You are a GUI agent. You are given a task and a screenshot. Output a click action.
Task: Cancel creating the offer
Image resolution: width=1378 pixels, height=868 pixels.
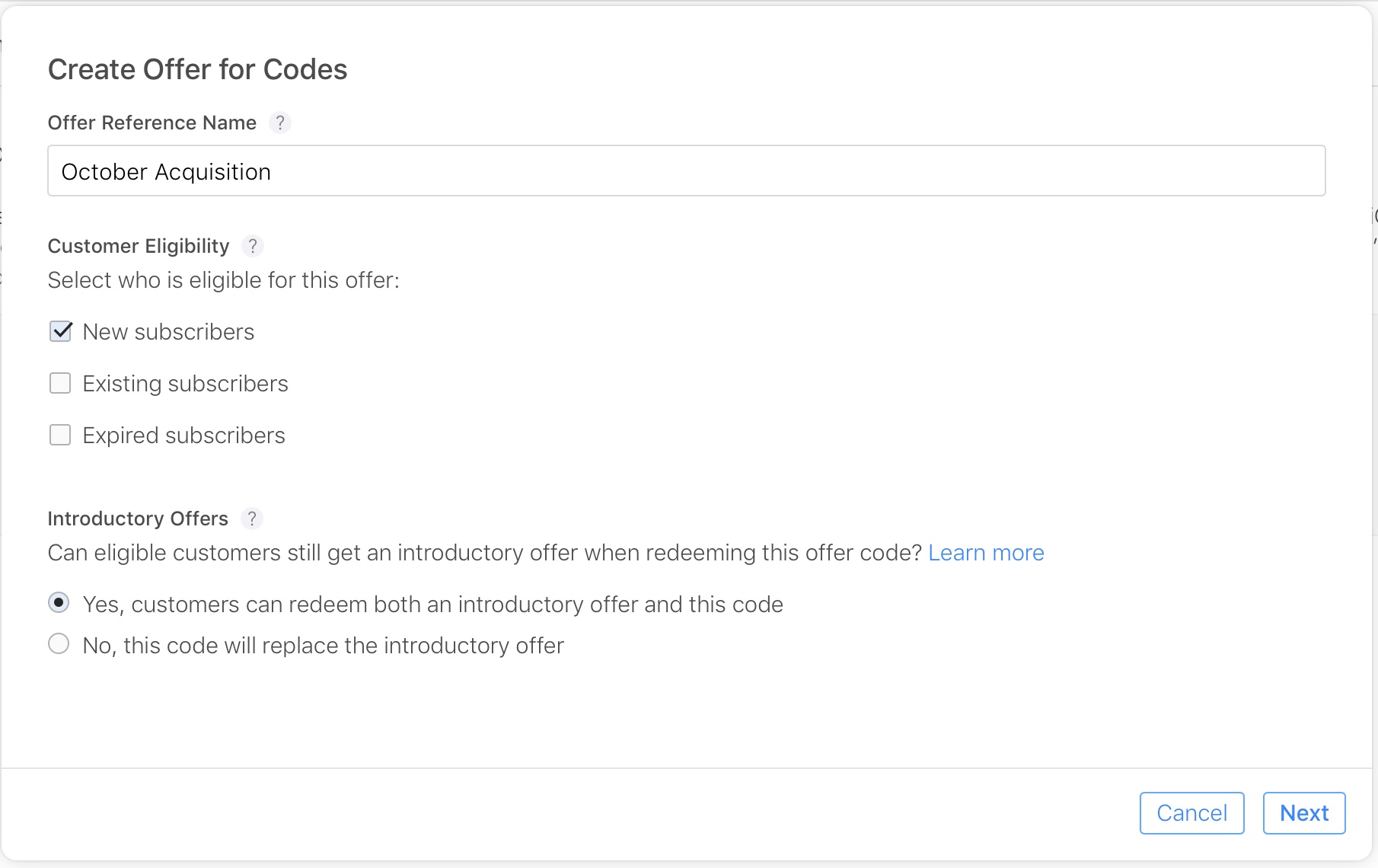click(x=1191, y=812)
